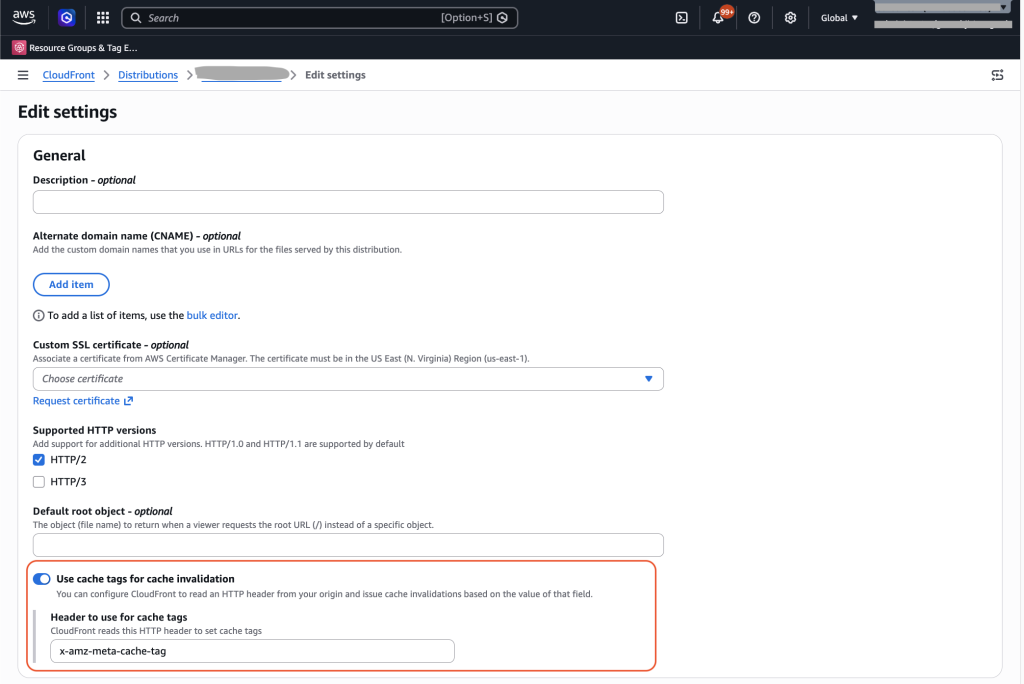
Task: Click the Amazon Q icon in search bar
Action: (502, 18)
